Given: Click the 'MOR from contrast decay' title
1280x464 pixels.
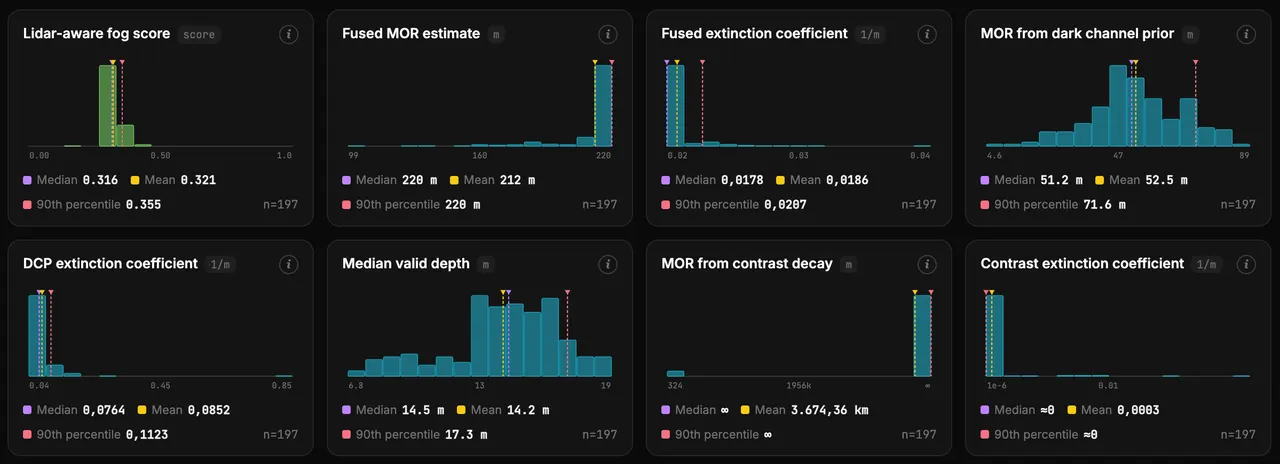Looking at the screenshot, I should 747,264.
